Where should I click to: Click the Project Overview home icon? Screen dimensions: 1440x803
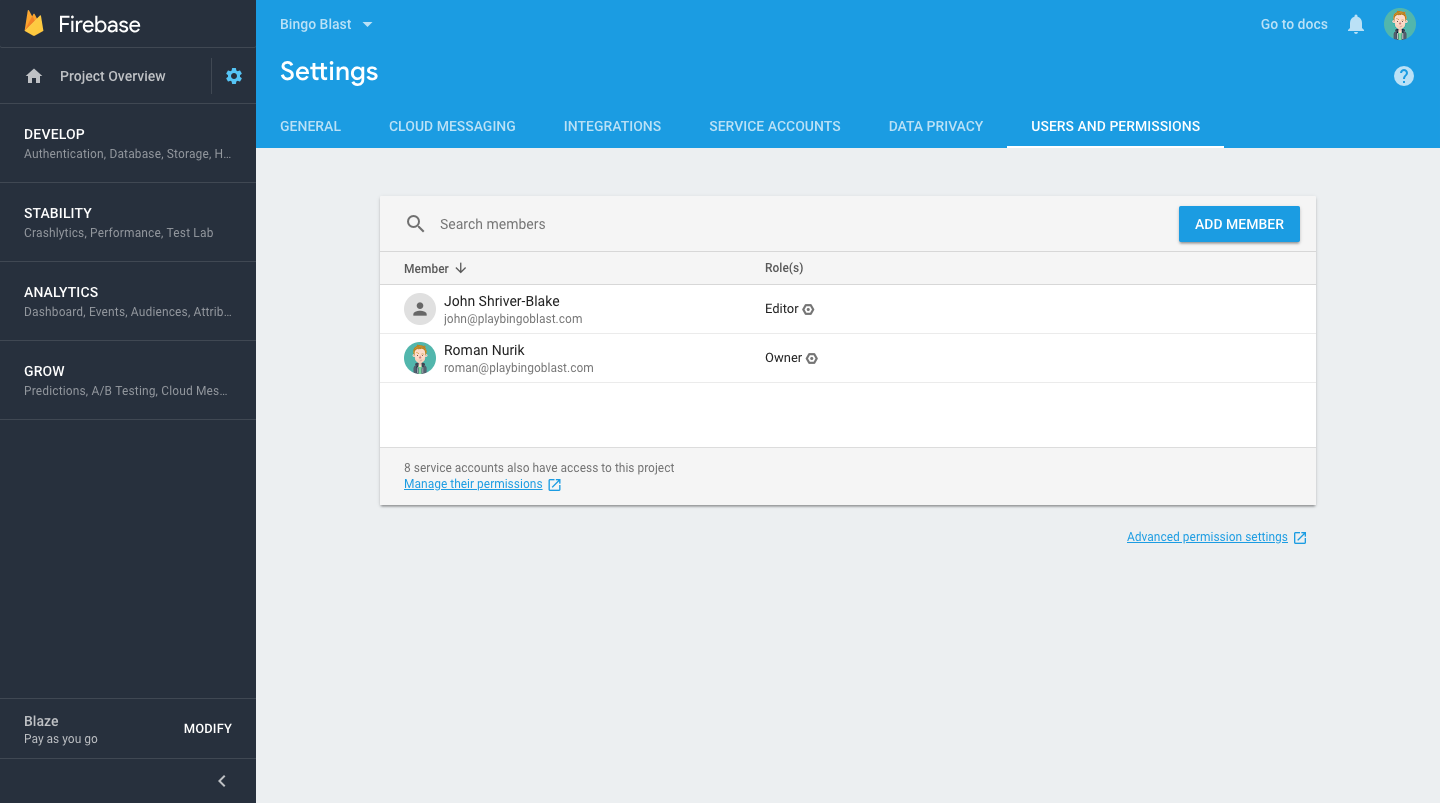click(x=34, y=76)
